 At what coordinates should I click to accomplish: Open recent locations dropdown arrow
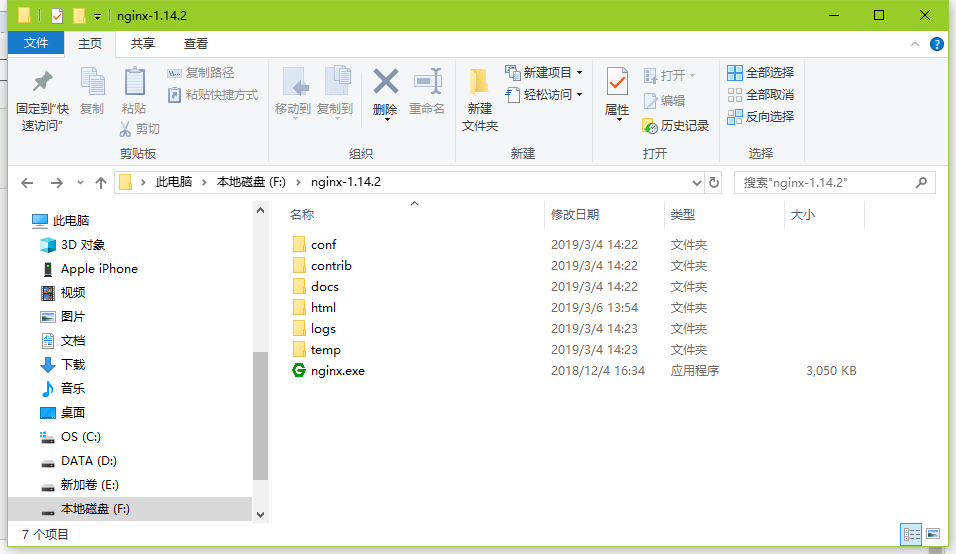tap(80, 183)
